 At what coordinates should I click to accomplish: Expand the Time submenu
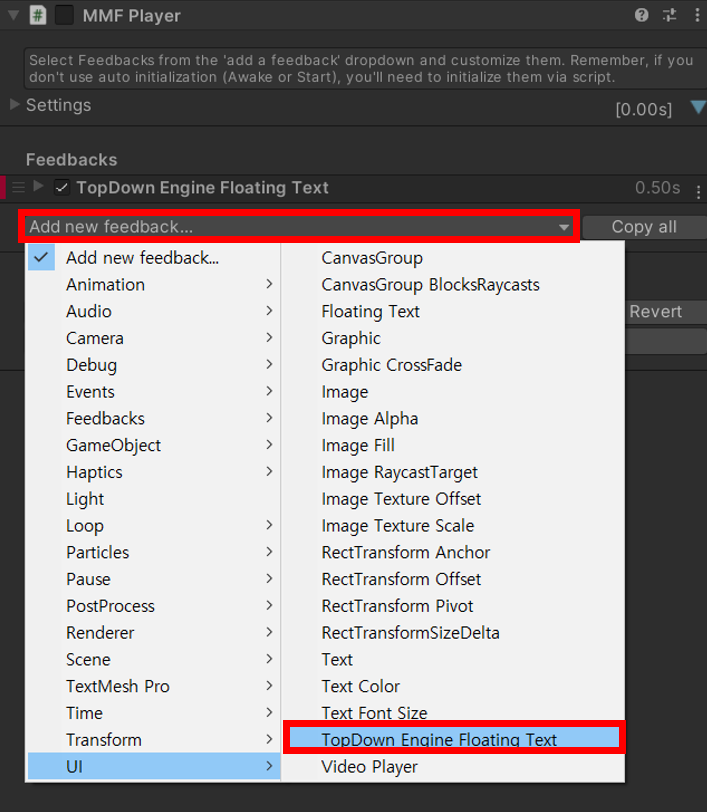154,713
